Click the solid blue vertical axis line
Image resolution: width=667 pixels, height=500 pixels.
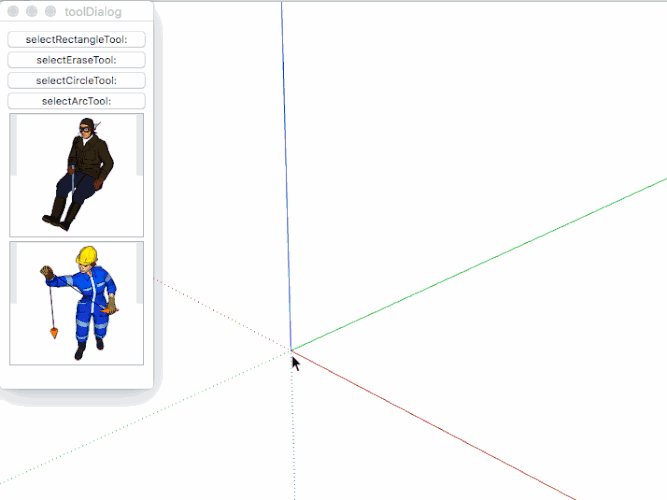point(286,174)
